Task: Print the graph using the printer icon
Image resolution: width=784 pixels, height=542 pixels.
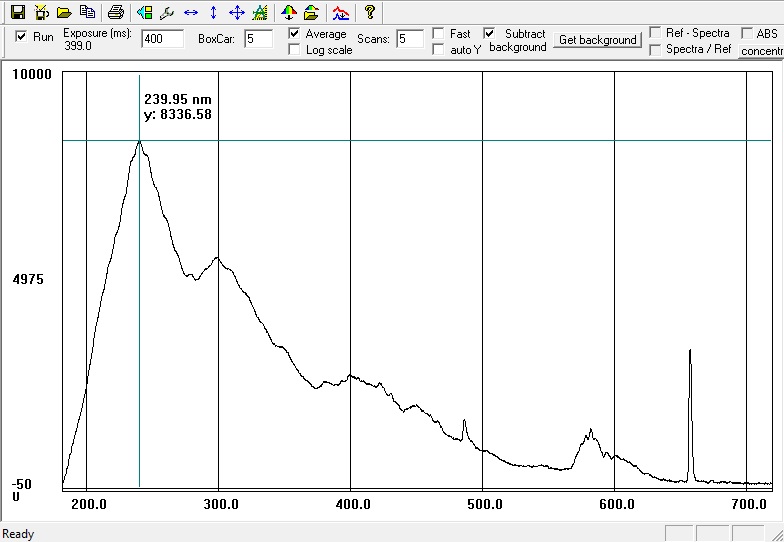Action: coord(116,12)
